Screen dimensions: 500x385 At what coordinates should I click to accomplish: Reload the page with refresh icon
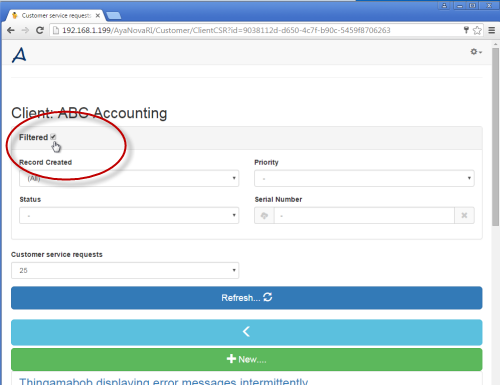pos(40,30)
